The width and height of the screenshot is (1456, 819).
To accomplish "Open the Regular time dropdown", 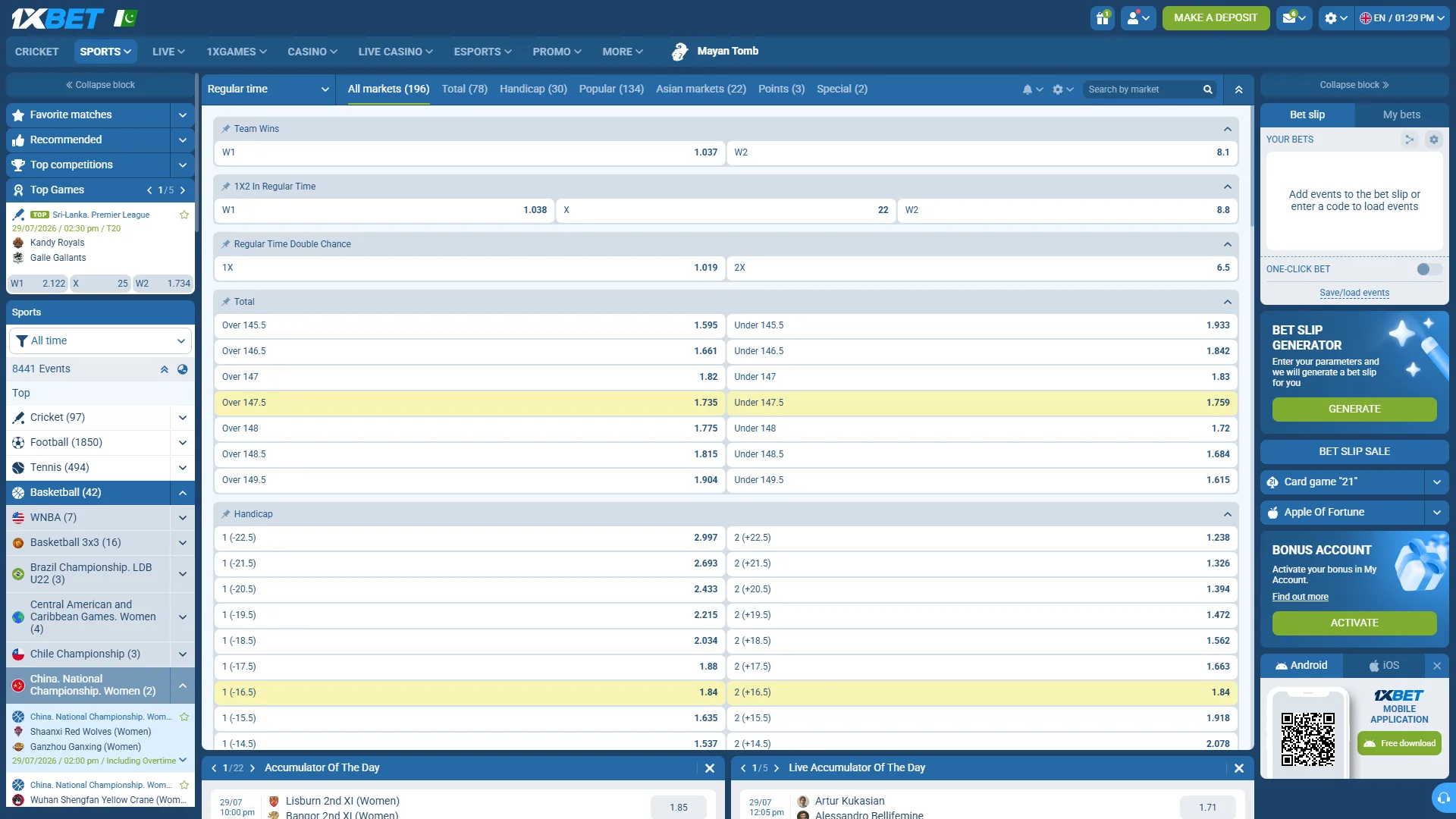I will 268,89.
